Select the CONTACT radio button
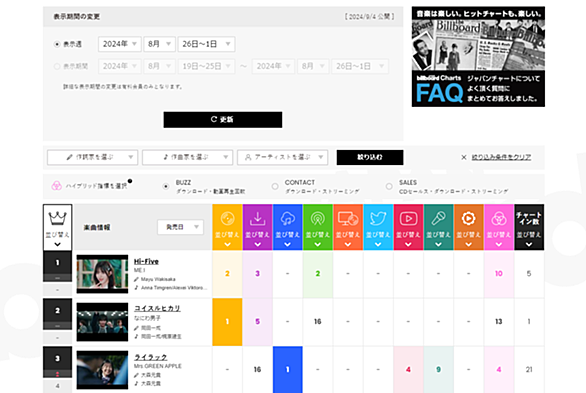 tap(275, 186)
